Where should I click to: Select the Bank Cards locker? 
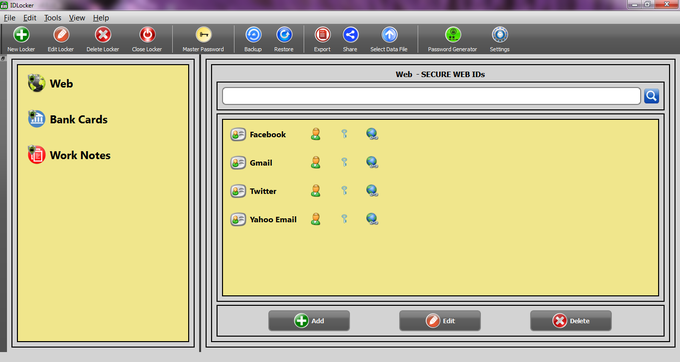coord(68,119)
